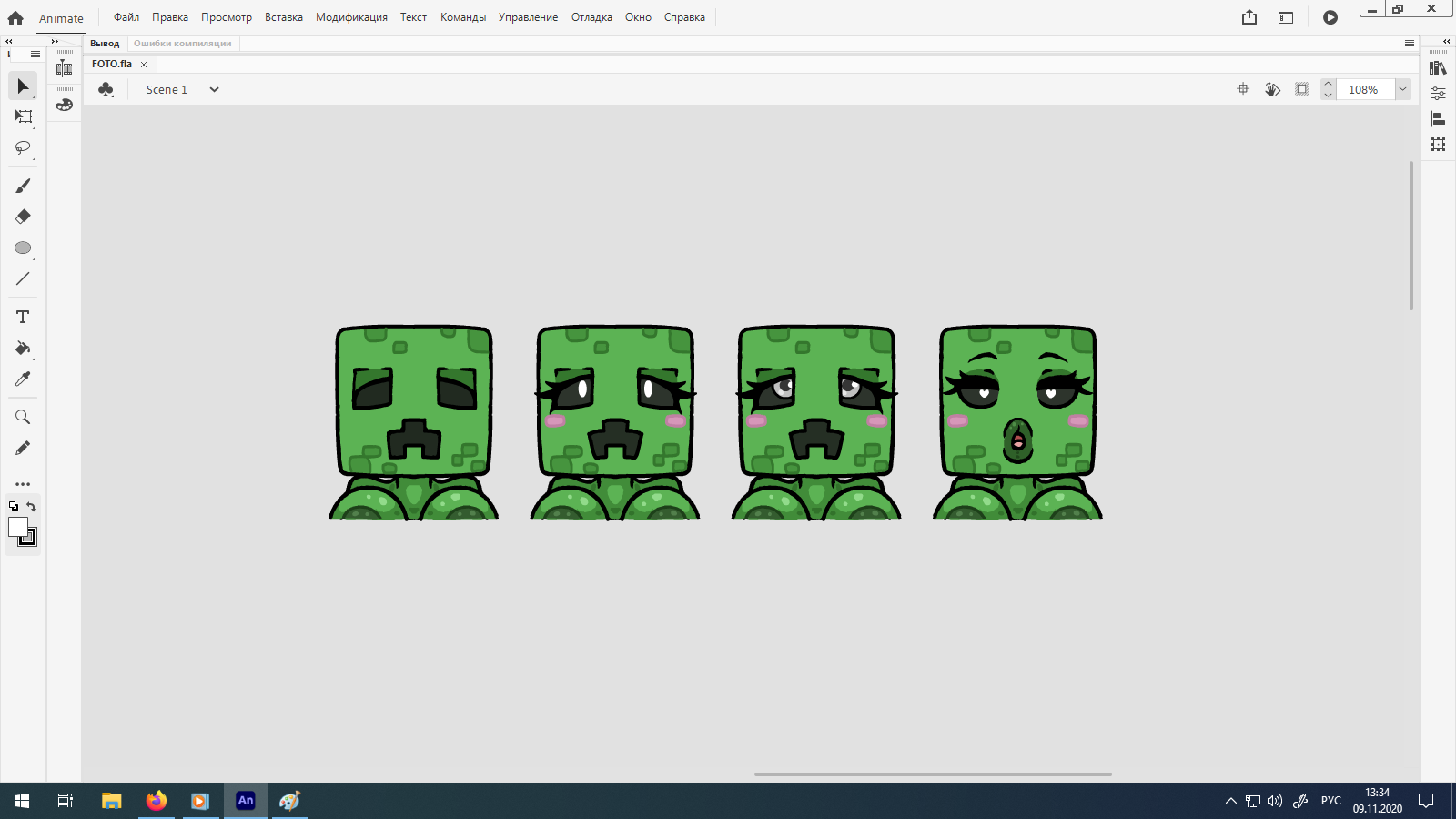Open the Вставка menu
Screen dimensions: 1456x819
coord(284,17)
